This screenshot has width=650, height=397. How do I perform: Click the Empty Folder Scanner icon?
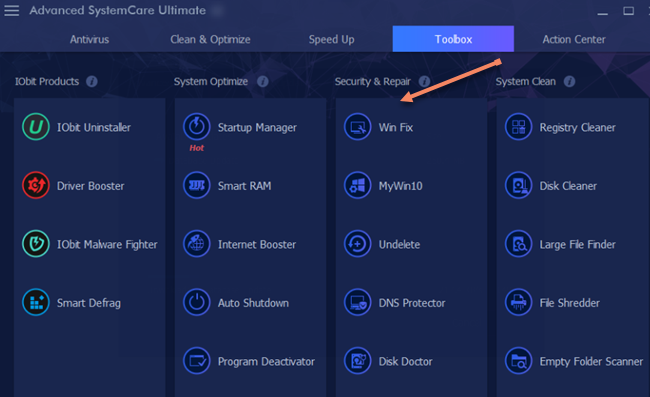coord(518,361)
